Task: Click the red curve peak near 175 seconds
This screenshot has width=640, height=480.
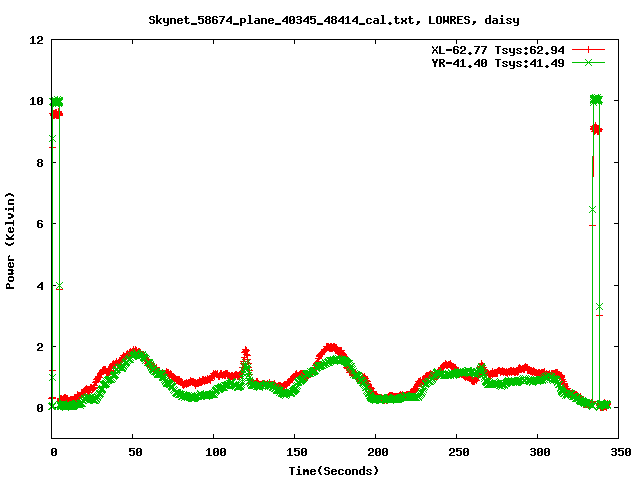Action: [x=331, y=347]
